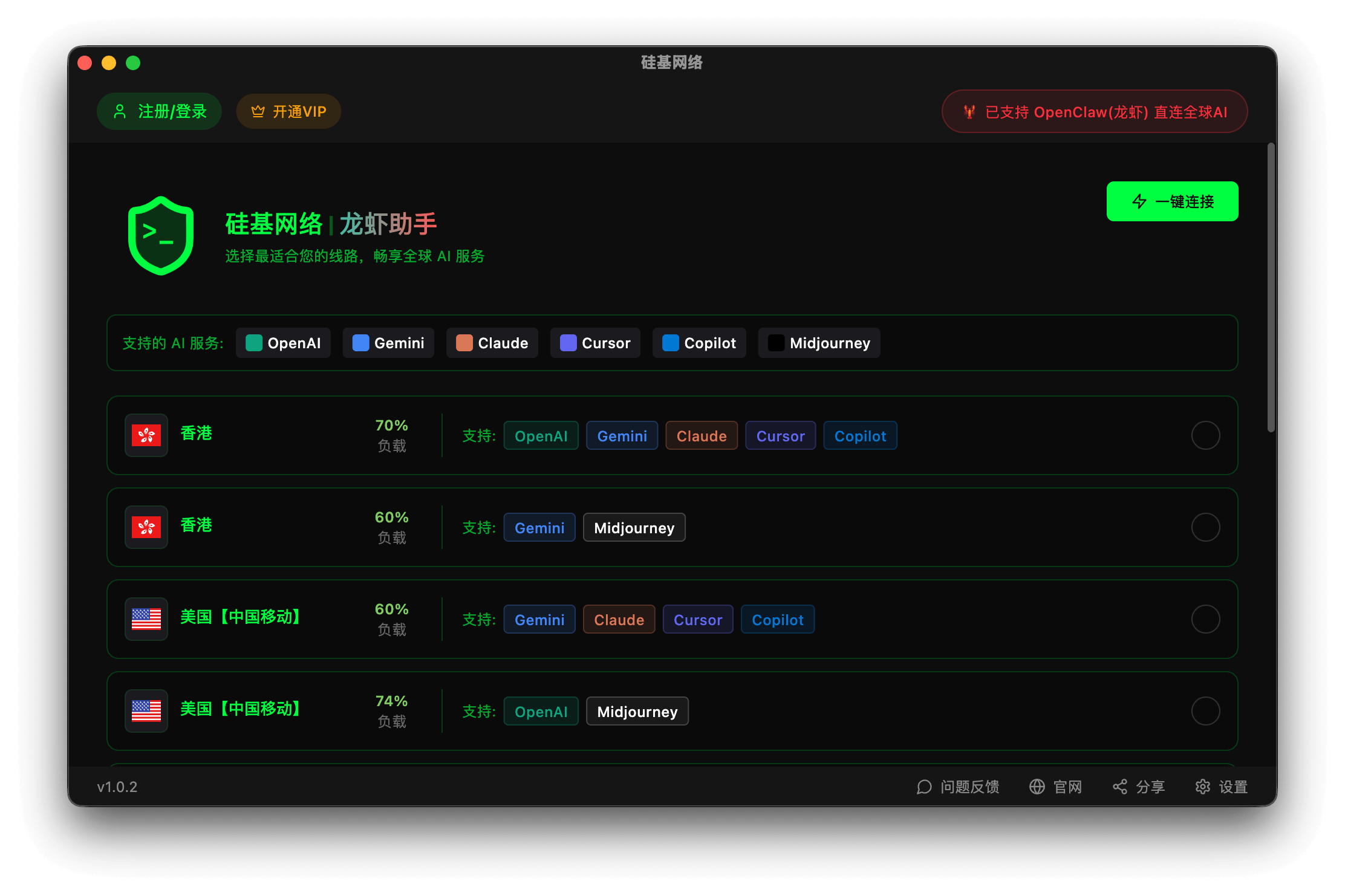Open the 官网 official website link
This screenshot has height=896, width=1345.
click(1056, 787)
